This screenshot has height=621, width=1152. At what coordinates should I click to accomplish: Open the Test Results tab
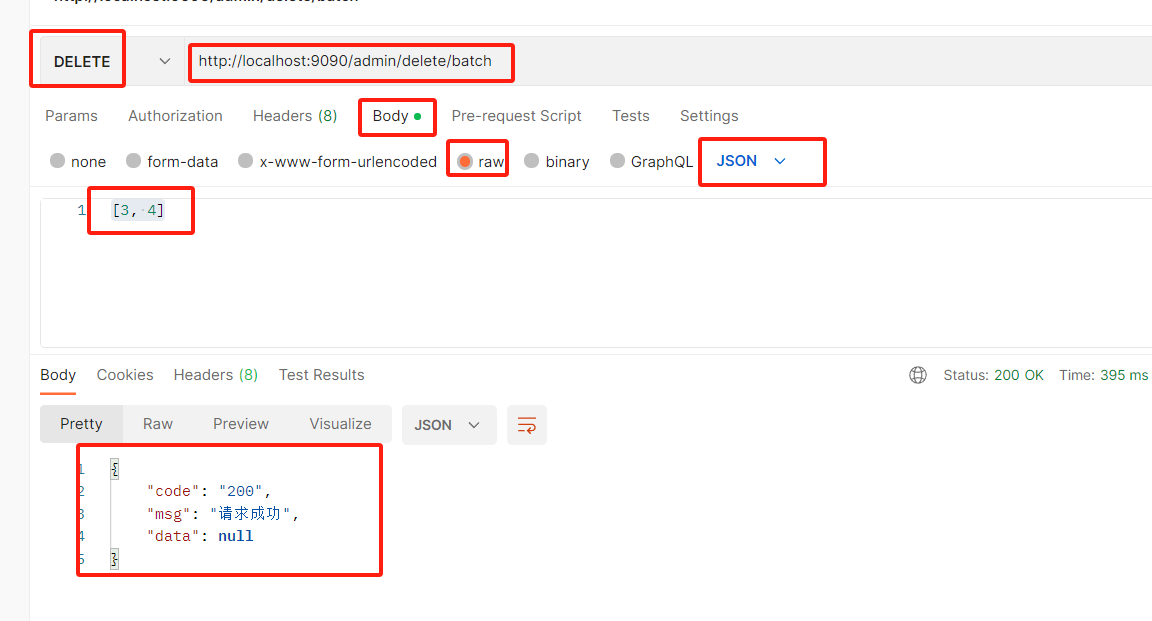321,375
